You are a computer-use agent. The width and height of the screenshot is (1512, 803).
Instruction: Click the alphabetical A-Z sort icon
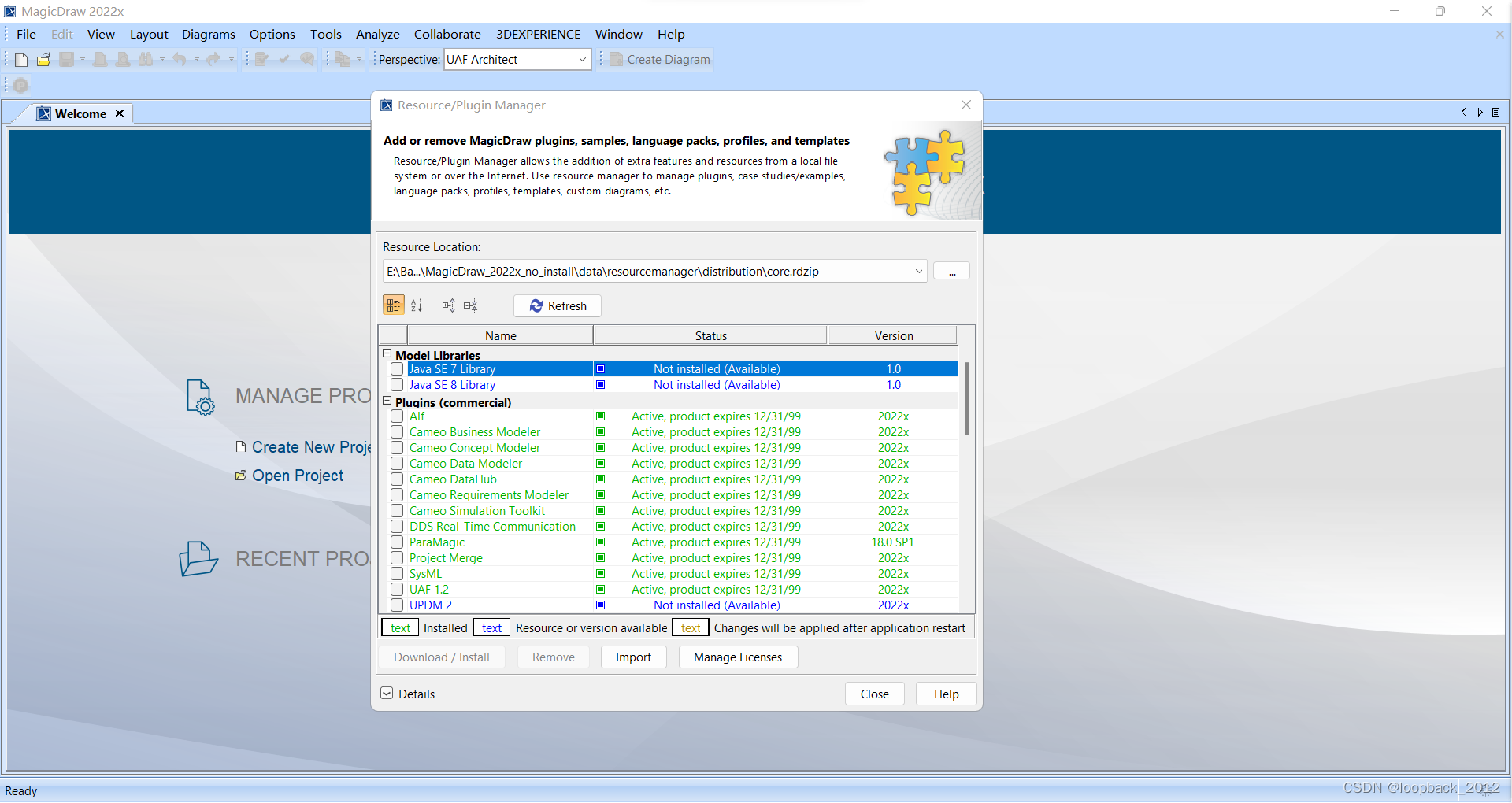click(x=417, y=305)
